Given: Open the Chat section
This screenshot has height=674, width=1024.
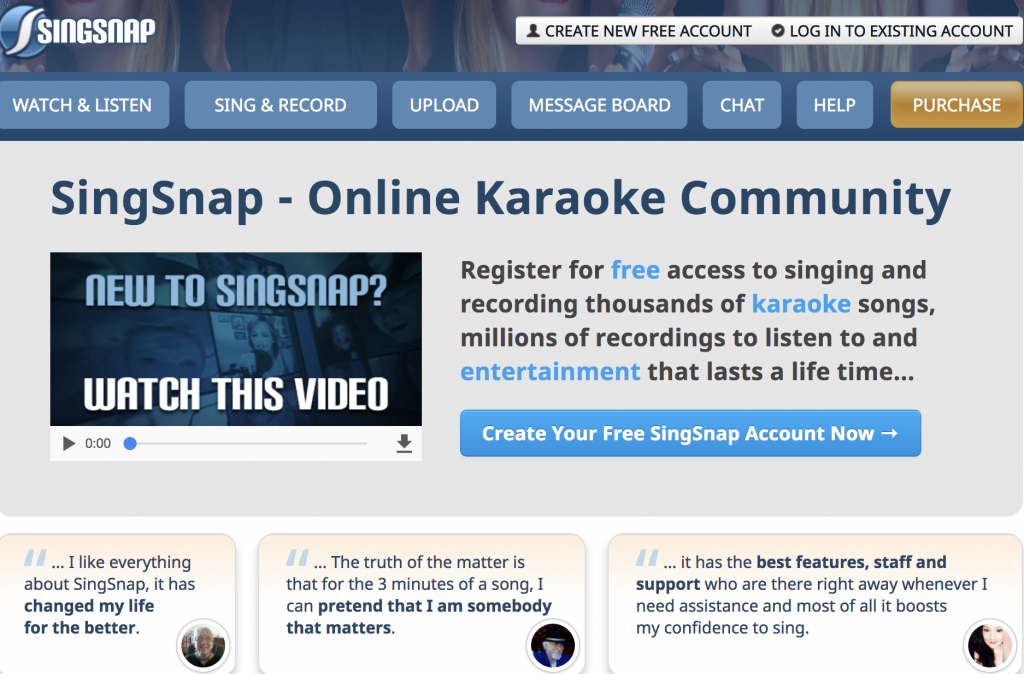Looking at the screenshot, I should pyautogui.click(x=742, y=105).
